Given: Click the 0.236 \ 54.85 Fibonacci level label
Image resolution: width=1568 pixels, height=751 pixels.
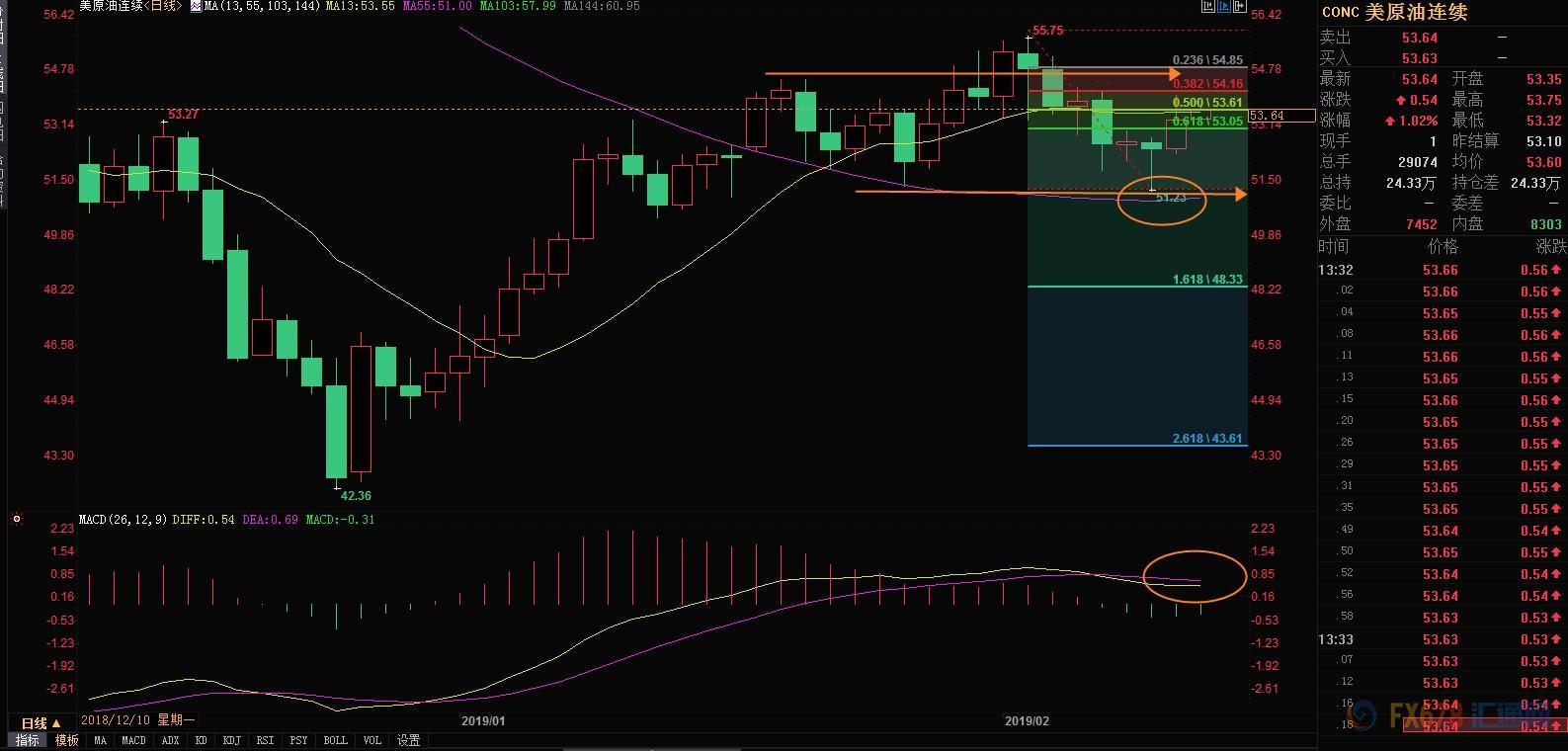Looking at the screenshot, I should (x=1207, y=60).
